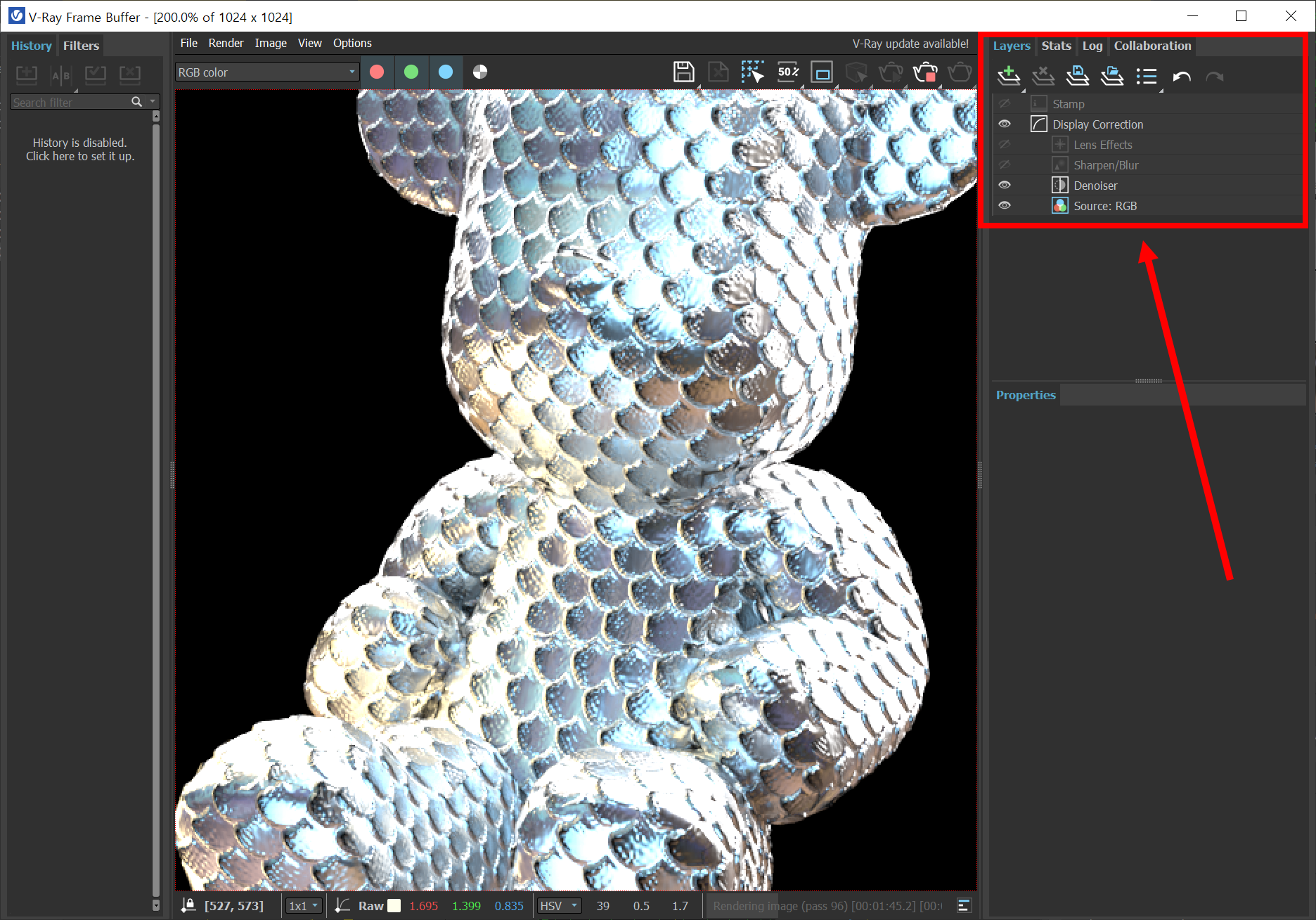Open the Options menu
The image size is (1316, 920).
352,43
